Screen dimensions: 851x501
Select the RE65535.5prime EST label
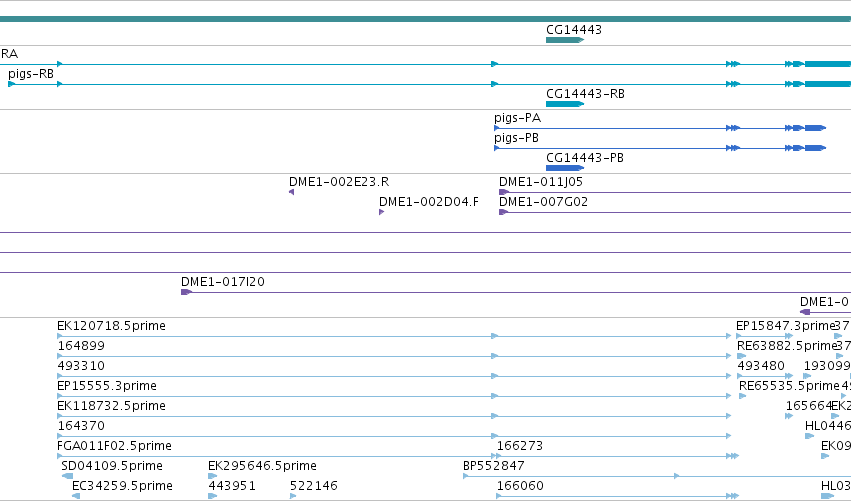[x=790, y=386]
